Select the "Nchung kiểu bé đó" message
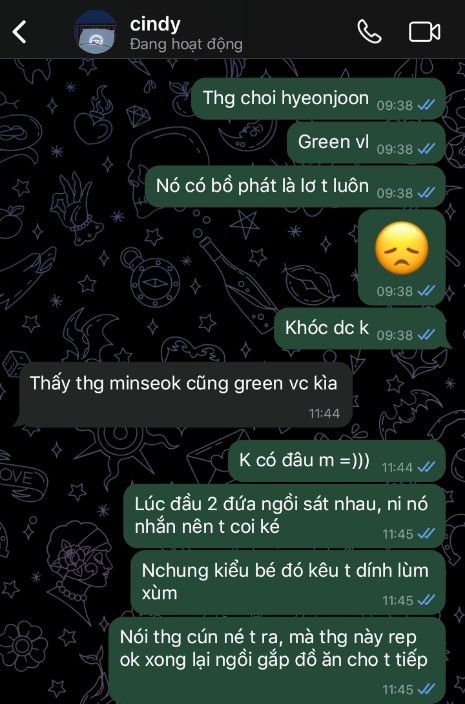Screen dimensions: 465x704 (x=288, y=582)
